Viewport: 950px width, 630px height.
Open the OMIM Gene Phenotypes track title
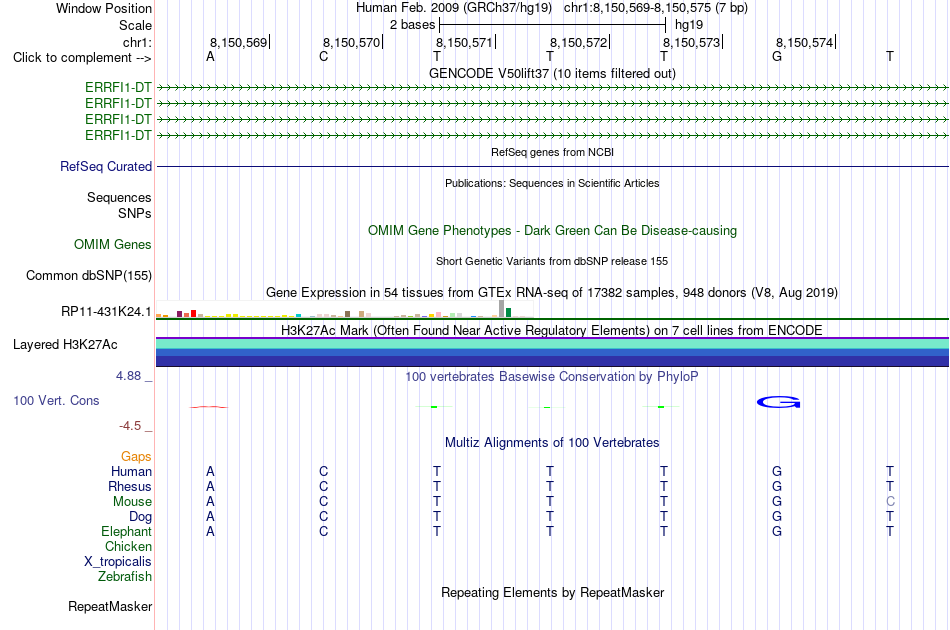pyautogui.click(x=552, y=230)
